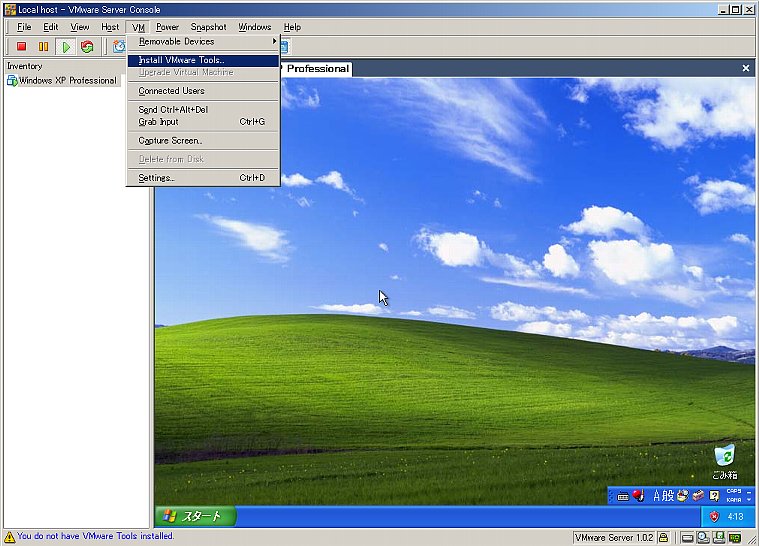Click the network adapter device status icon
Screen dimensions: 759x546
[735, 538]
